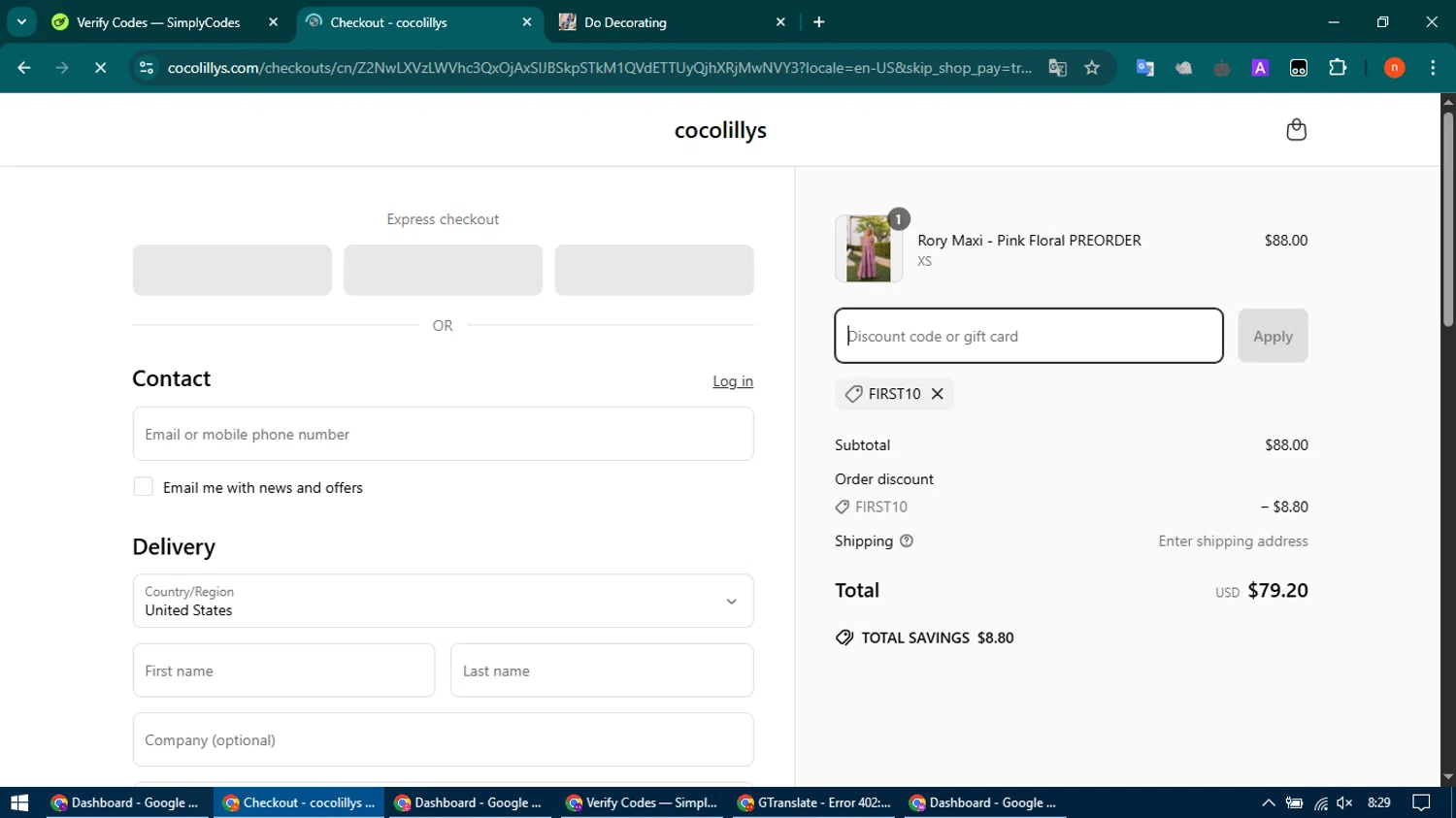The image size is (1456, 818).
Task: Click the total amount $79.20
Action: 1277,590
